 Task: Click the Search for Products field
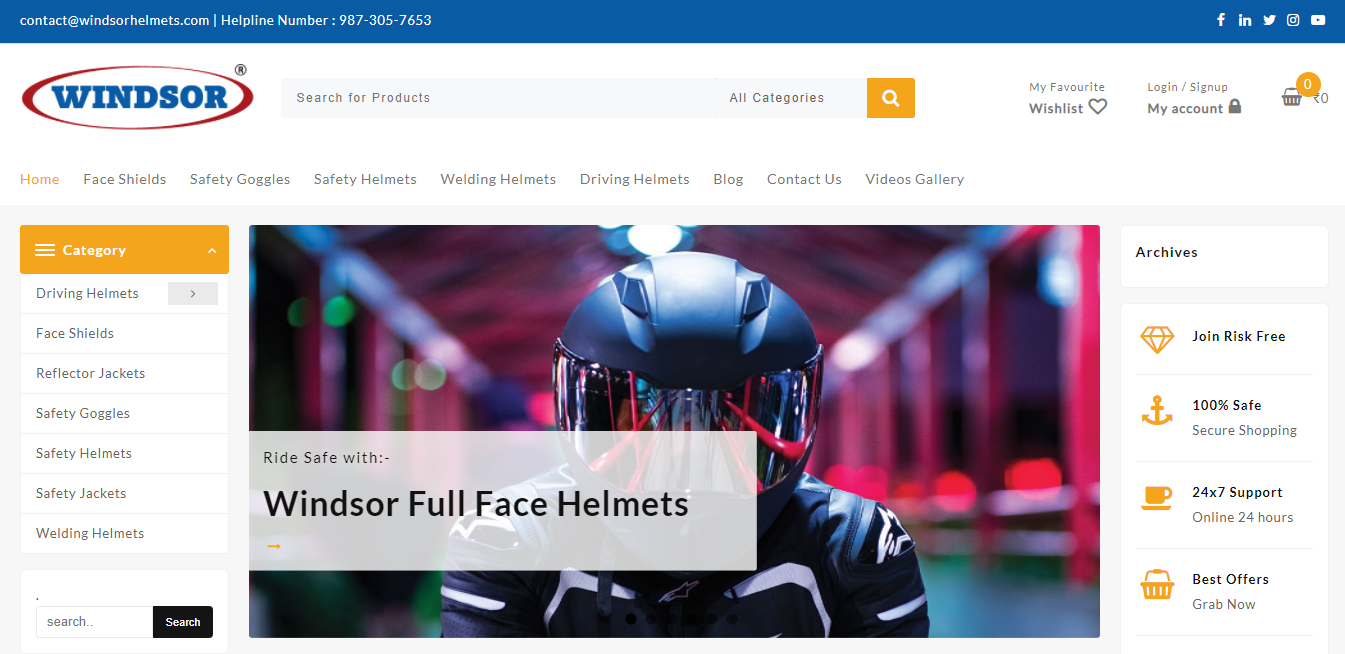(x=498, y=98)
